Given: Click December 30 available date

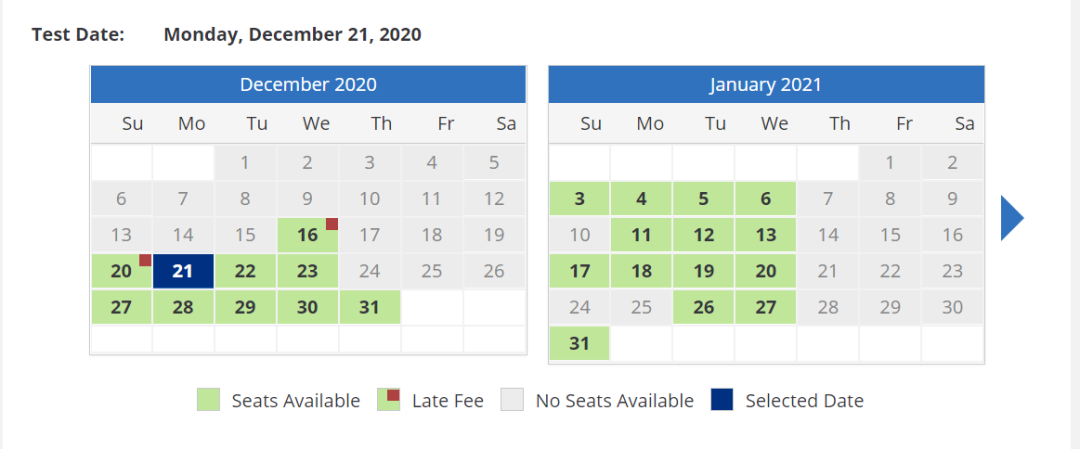Looking at the screenshot, I should pyautogui.click(x=308, y=307).
